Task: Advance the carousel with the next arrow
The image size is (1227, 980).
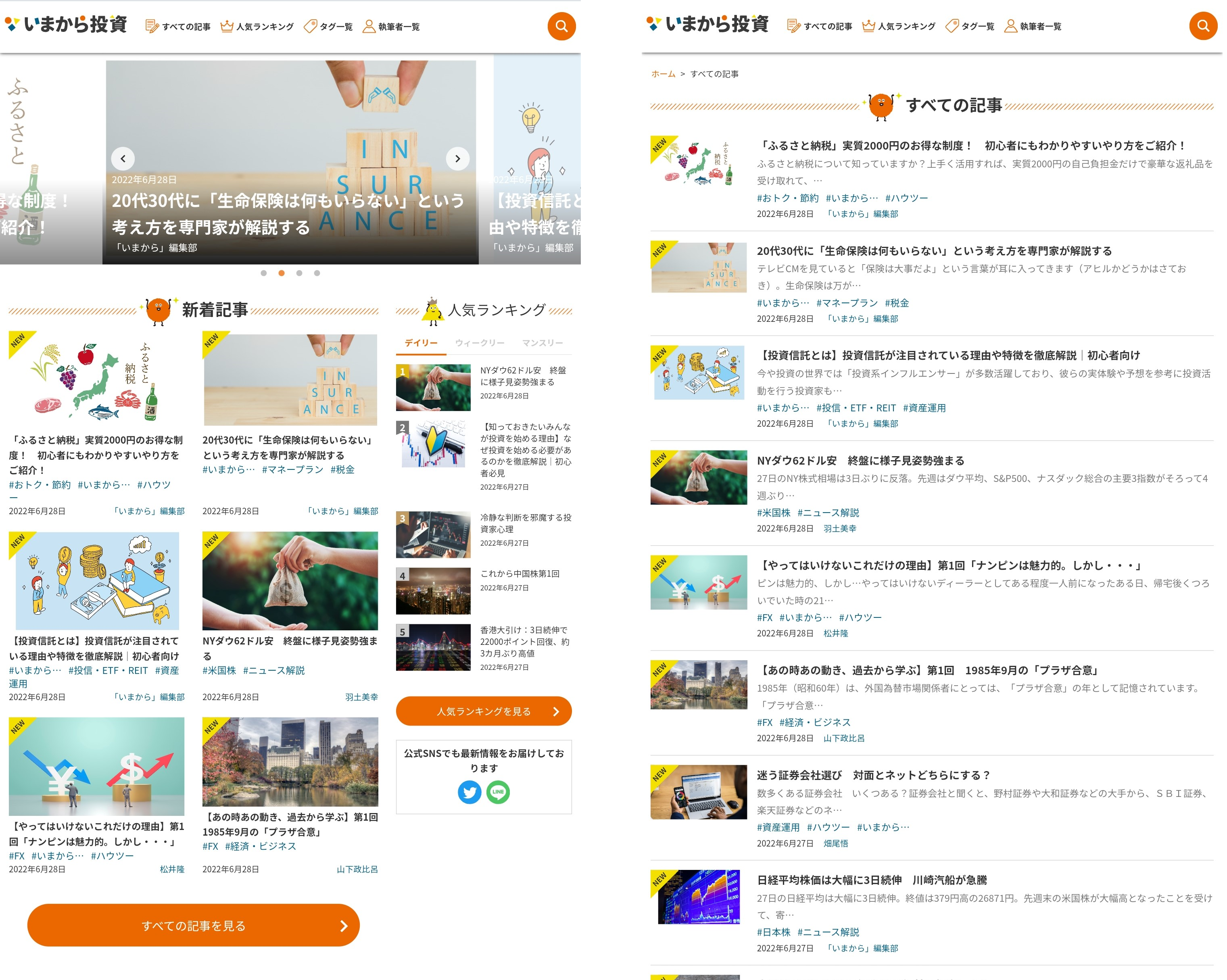Action: [457, 159]
